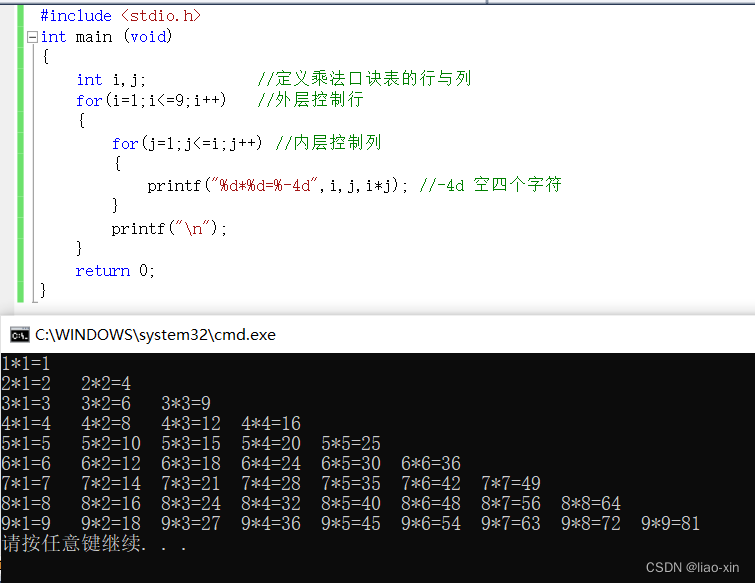
Task: Click console output '9*9=81'
Action: click(x=670, y=523)
